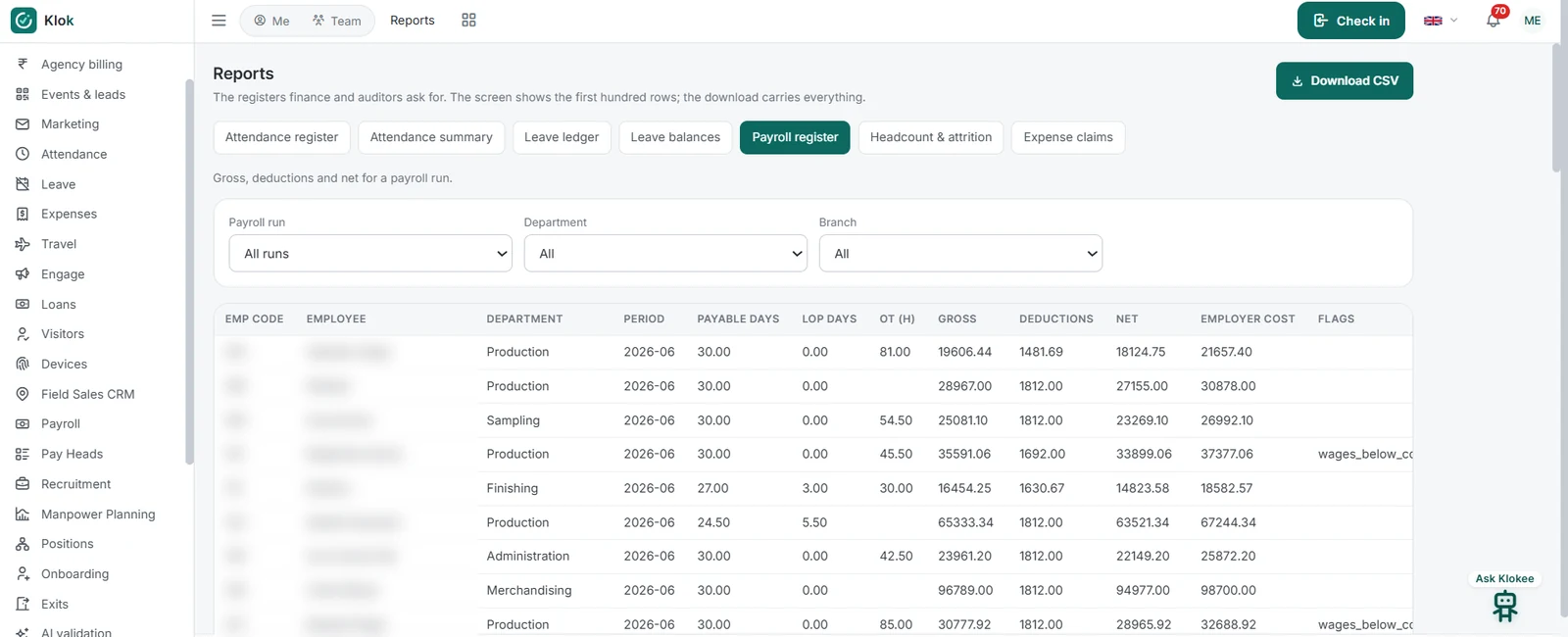Toggle the hamburger menu icon
1568x637 pixels.
coord(219,21)
